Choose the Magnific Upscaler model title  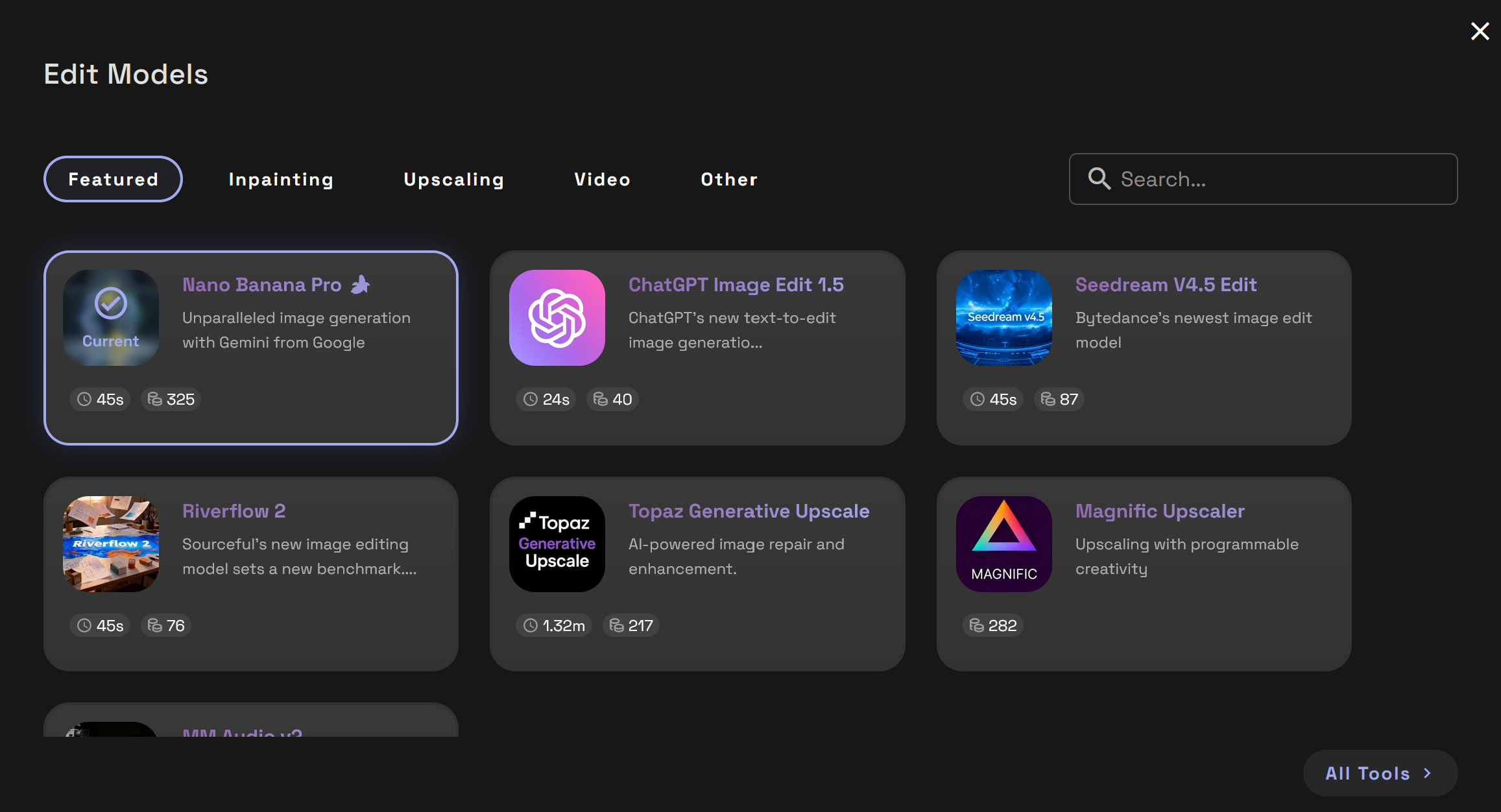click(x=1160, y=511)
